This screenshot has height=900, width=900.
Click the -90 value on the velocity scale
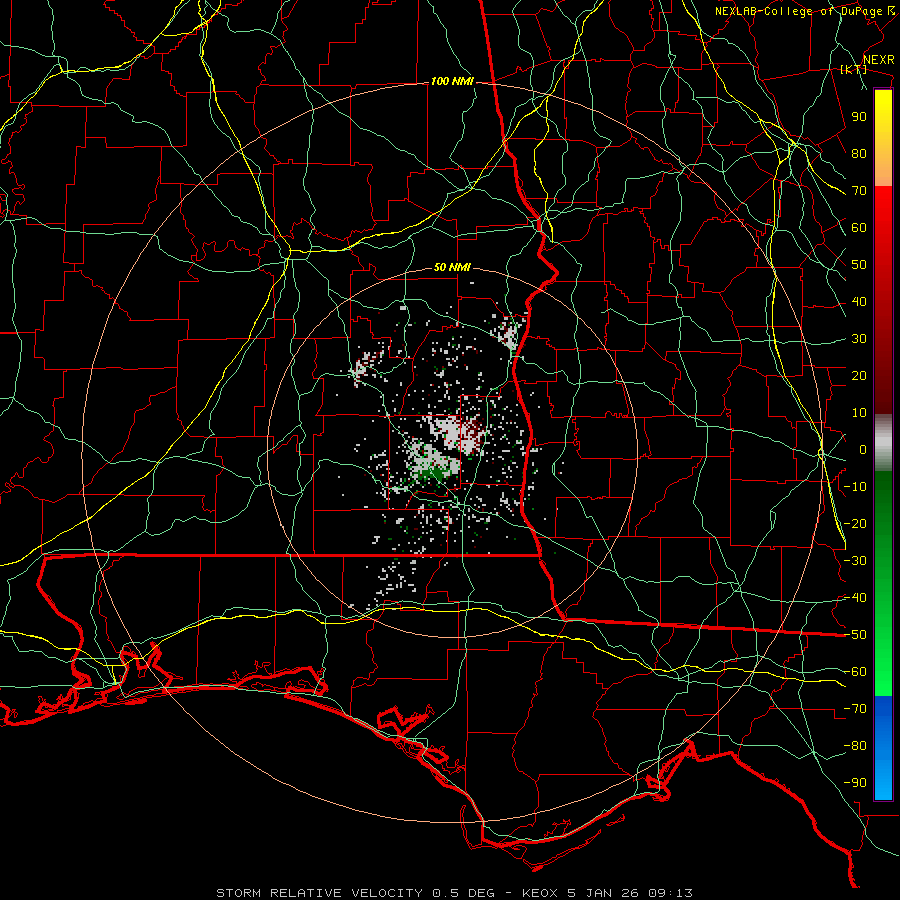(855, 783)
